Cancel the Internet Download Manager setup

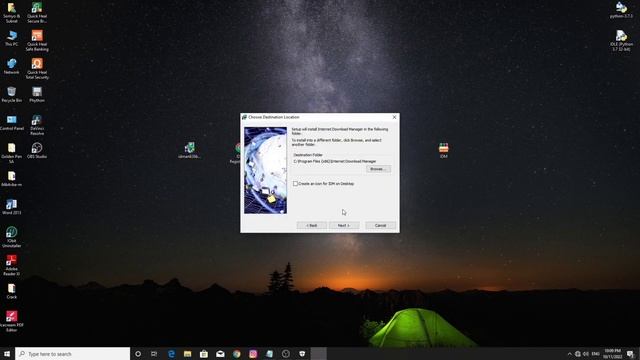pos(380,225)
